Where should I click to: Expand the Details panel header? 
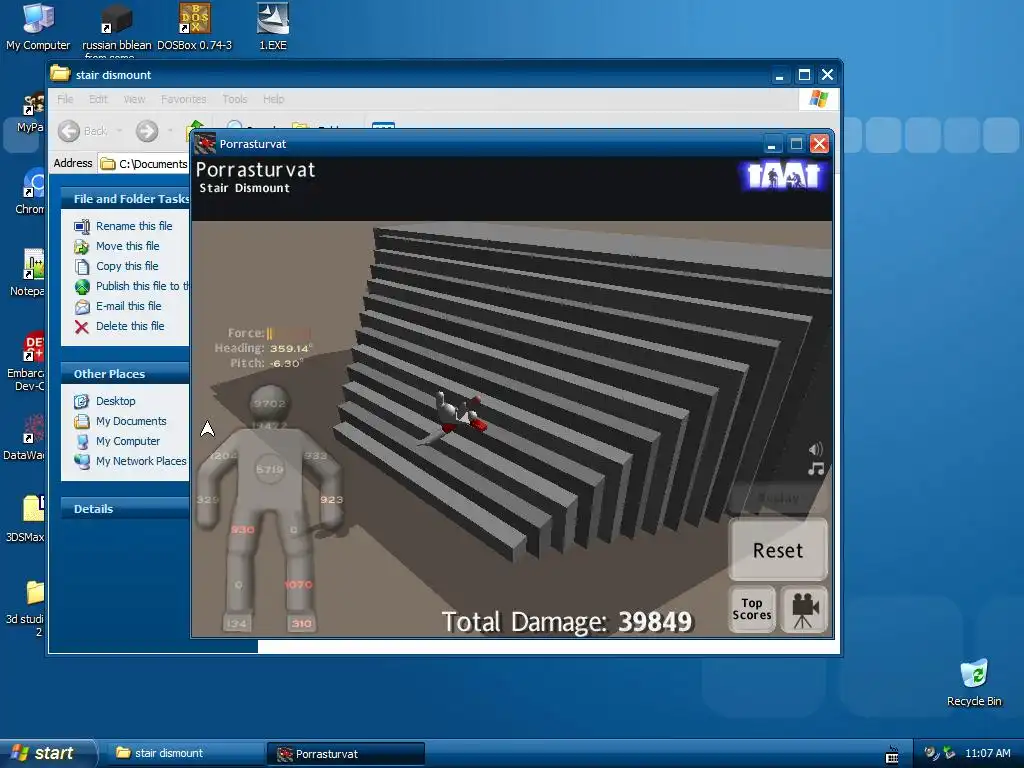(125, 509)
